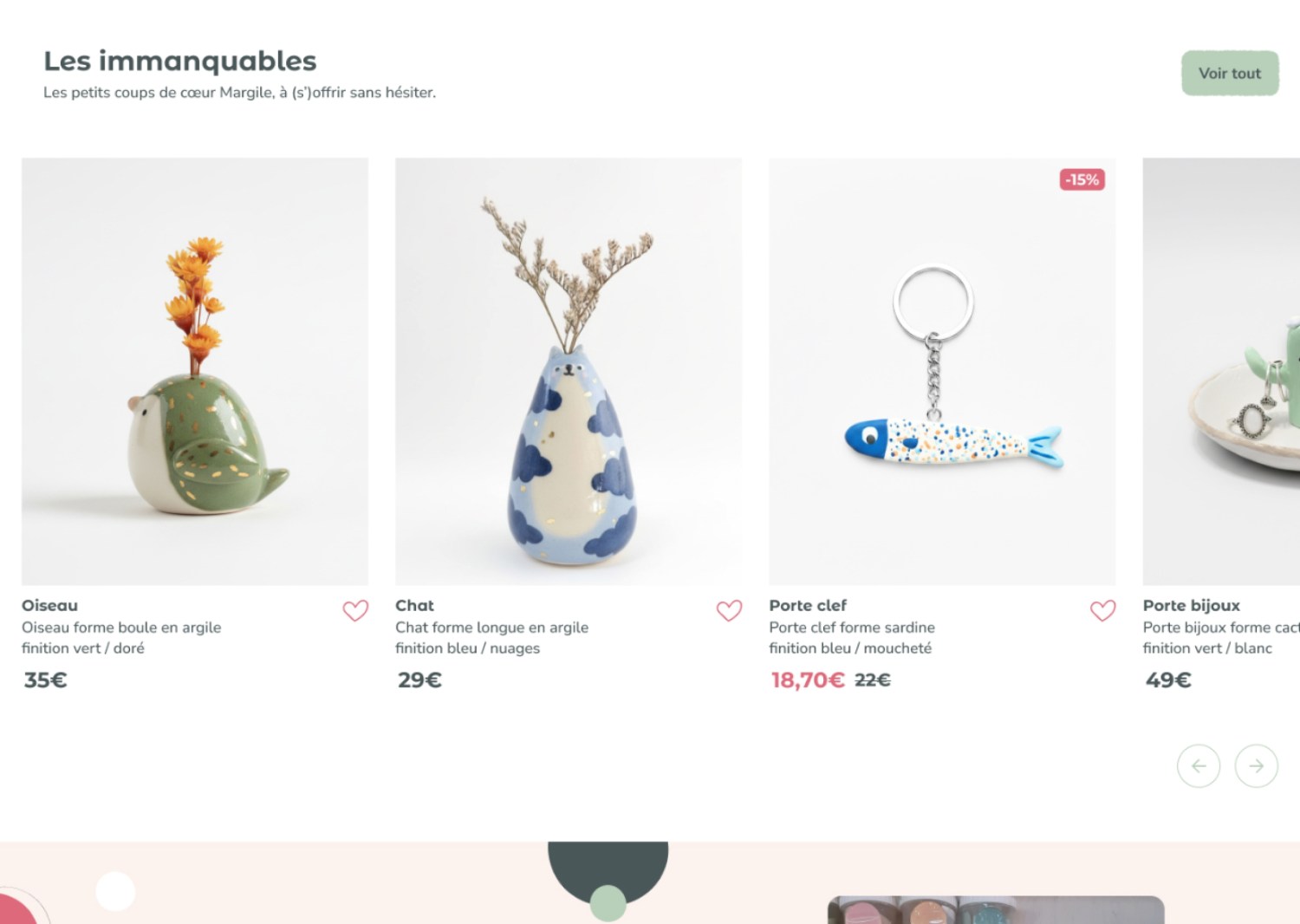Click the Les immanquables heading
This screenshot has height=924, width=1300.
180,61
